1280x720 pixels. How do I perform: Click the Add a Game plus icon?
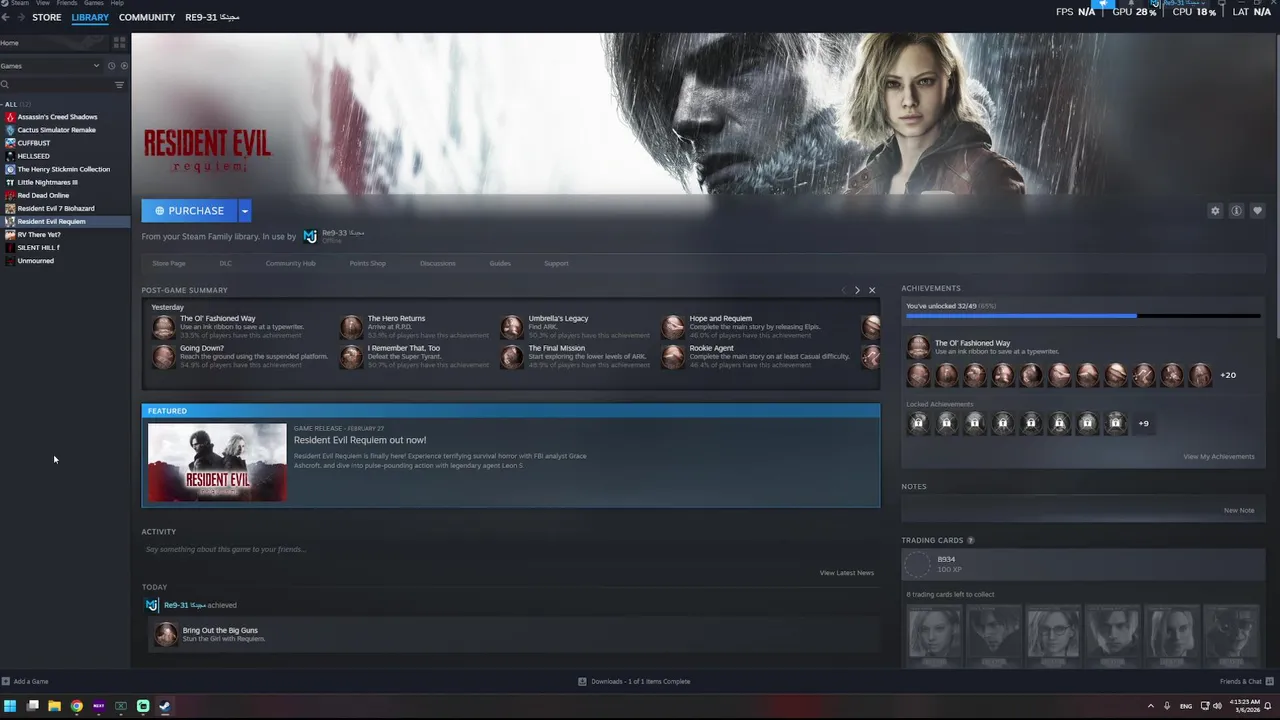[6, 681]
